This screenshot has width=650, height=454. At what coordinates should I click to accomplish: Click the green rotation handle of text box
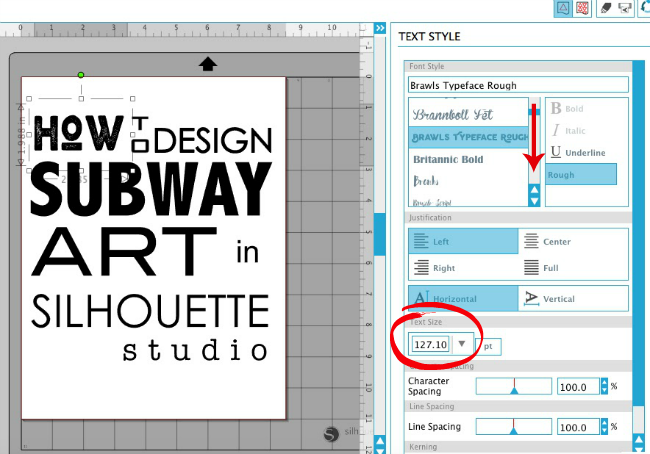81,75
